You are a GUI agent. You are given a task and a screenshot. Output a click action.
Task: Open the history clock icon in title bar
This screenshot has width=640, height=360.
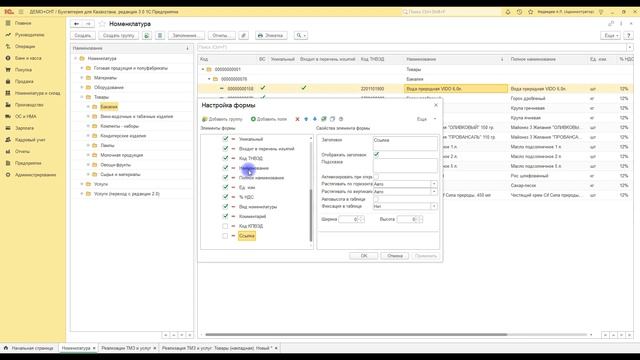point(519,12)
